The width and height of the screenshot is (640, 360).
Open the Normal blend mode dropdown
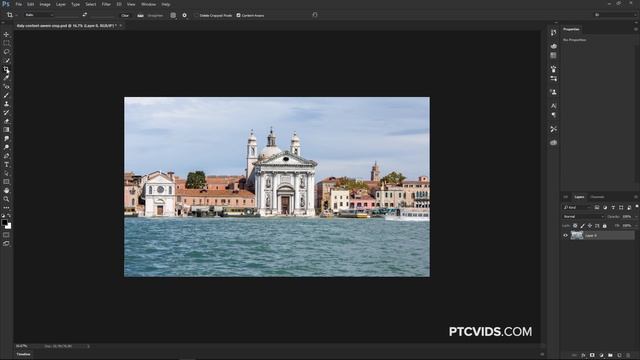tap(583, 217)
